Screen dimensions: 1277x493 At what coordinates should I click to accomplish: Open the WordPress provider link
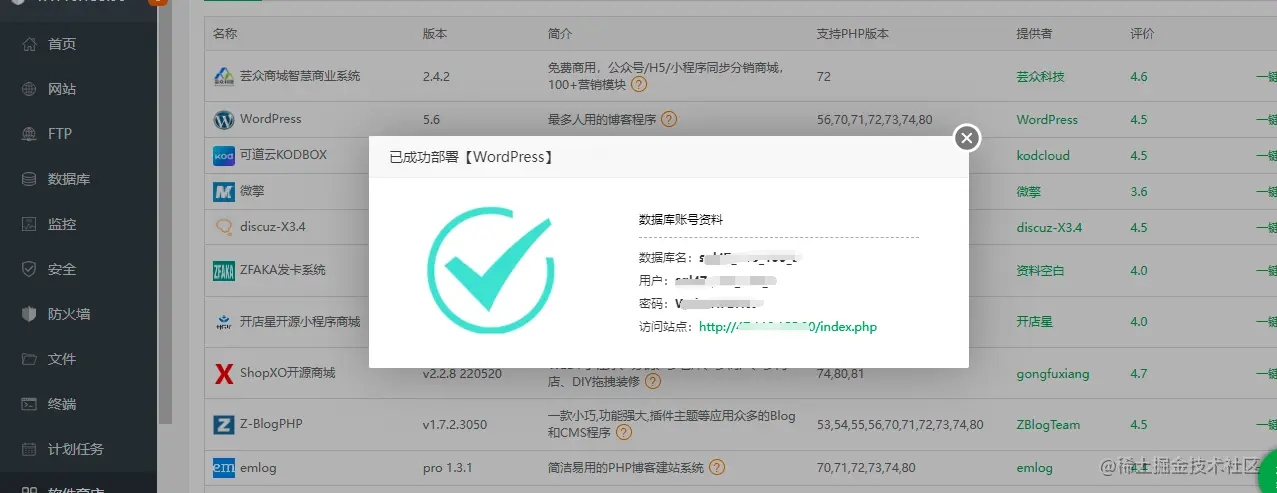click(x=1047, y=119)
